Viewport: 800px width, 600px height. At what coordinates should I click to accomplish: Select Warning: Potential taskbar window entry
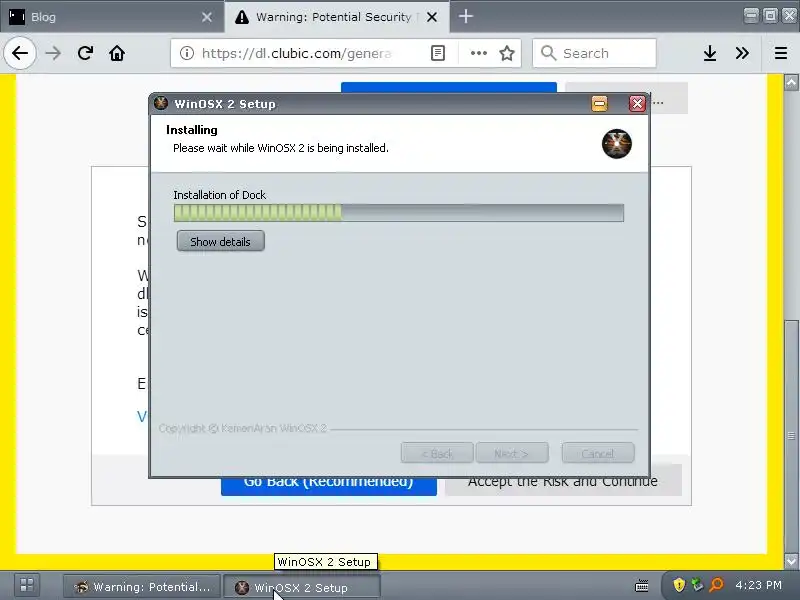point(142,587)
